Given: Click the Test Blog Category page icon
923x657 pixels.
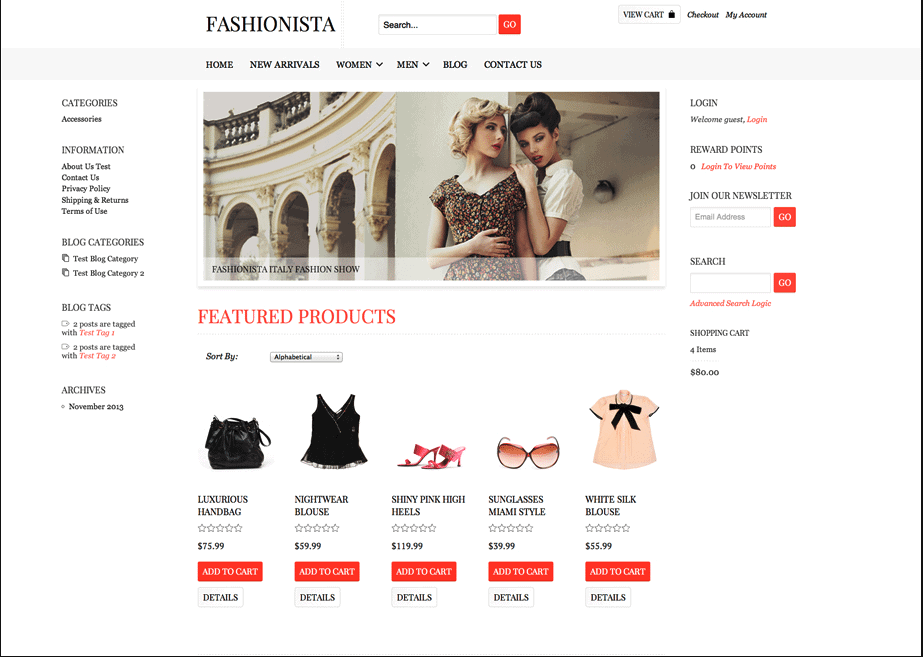Looking at the screenshot, I should [x=65, y=258].
